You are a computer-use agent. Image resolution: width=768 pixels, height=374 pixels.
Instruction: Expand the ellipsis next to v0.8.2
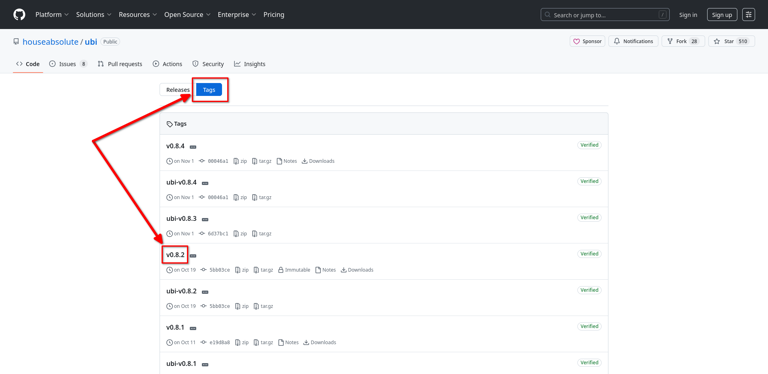(x=193, y=256)
